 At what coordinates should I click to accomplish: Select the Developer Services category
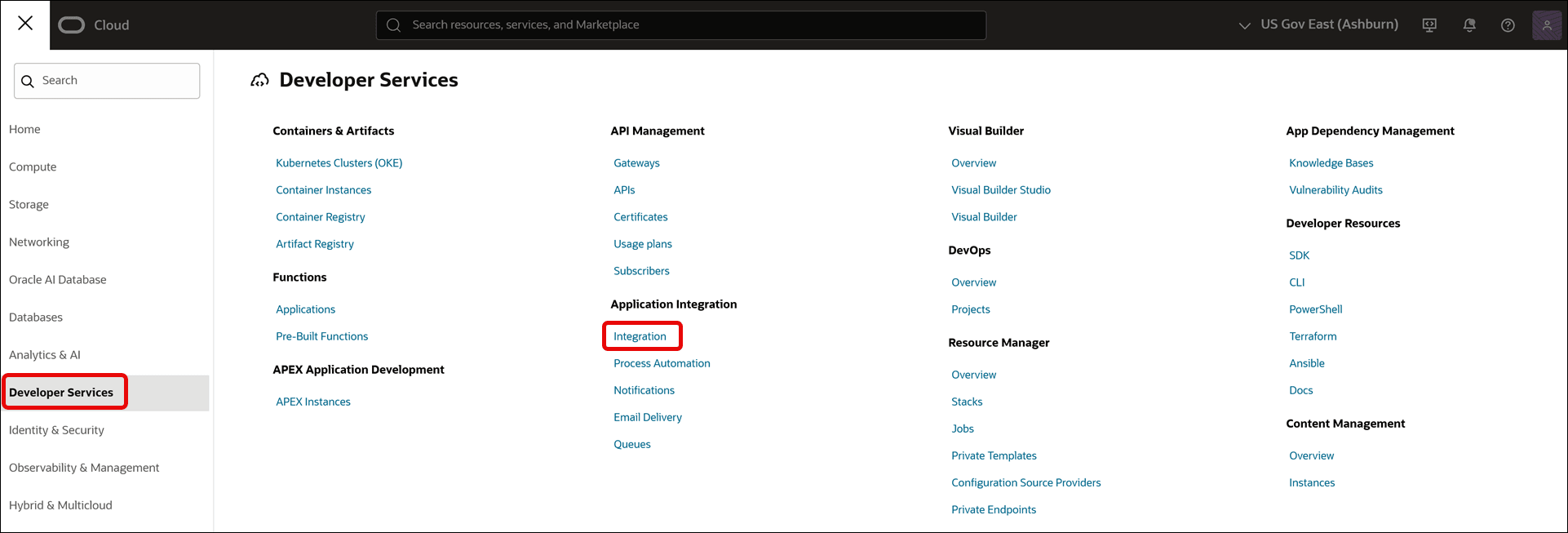pyautogui.click(x=61, y=393)
